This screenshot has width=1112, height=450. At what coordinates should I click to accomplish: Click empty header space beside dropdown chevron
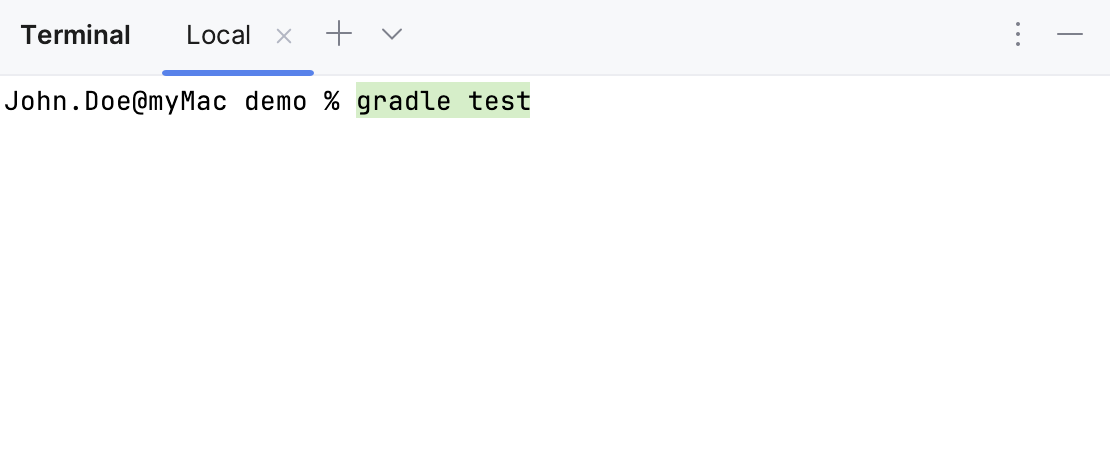(x=700, y=36)
